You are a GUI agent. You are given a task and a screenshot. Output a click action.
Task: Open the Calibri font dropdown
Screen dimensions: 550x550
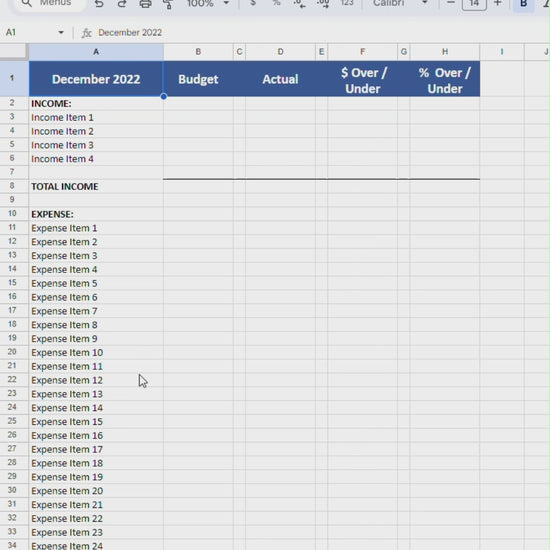400,3
